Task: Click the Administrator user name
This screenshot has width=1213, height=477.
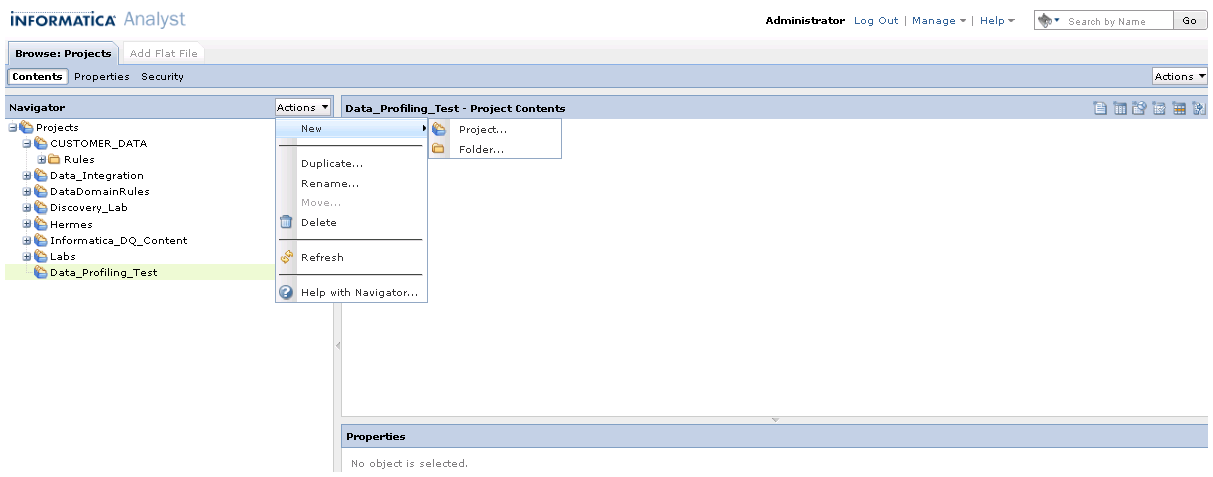Action: pos(805,21)
